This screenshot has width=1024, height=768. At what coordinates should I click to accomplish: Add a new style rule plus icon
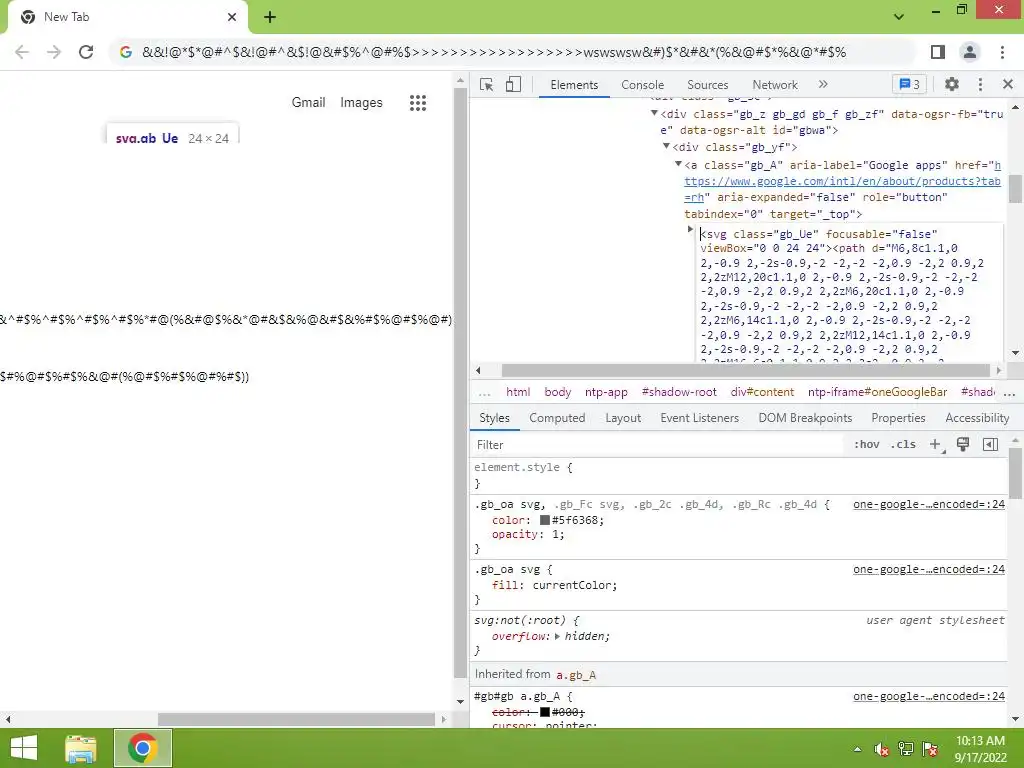pos(936,444)
